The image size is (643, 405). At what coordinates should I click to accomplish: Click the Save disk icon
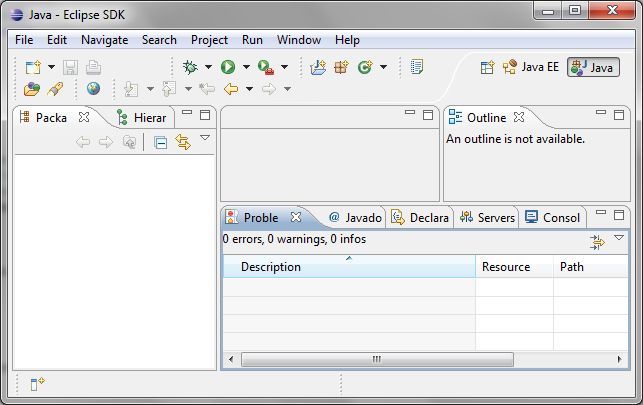pos(70,67)
